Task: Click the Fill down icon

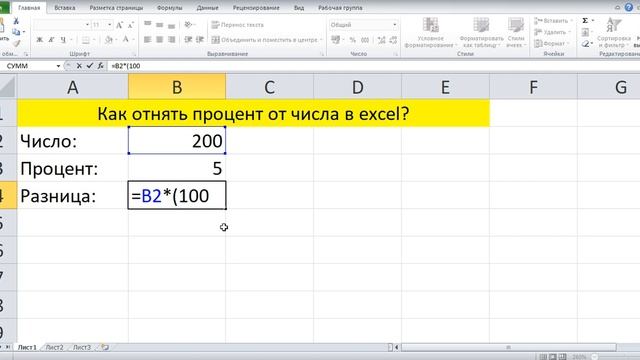Action: (x=585, y=32)
